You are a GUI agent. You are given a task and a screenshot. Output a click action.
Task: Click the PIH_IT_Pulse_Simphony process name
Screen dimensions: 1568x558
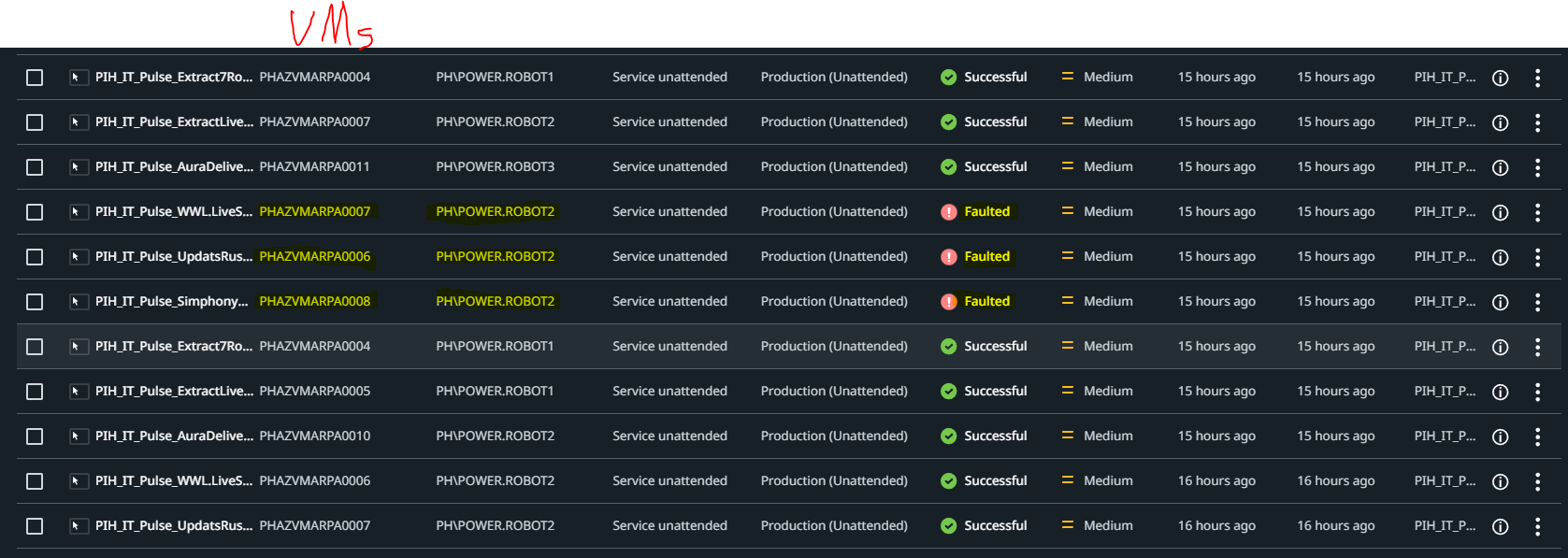tap(171, 301)
